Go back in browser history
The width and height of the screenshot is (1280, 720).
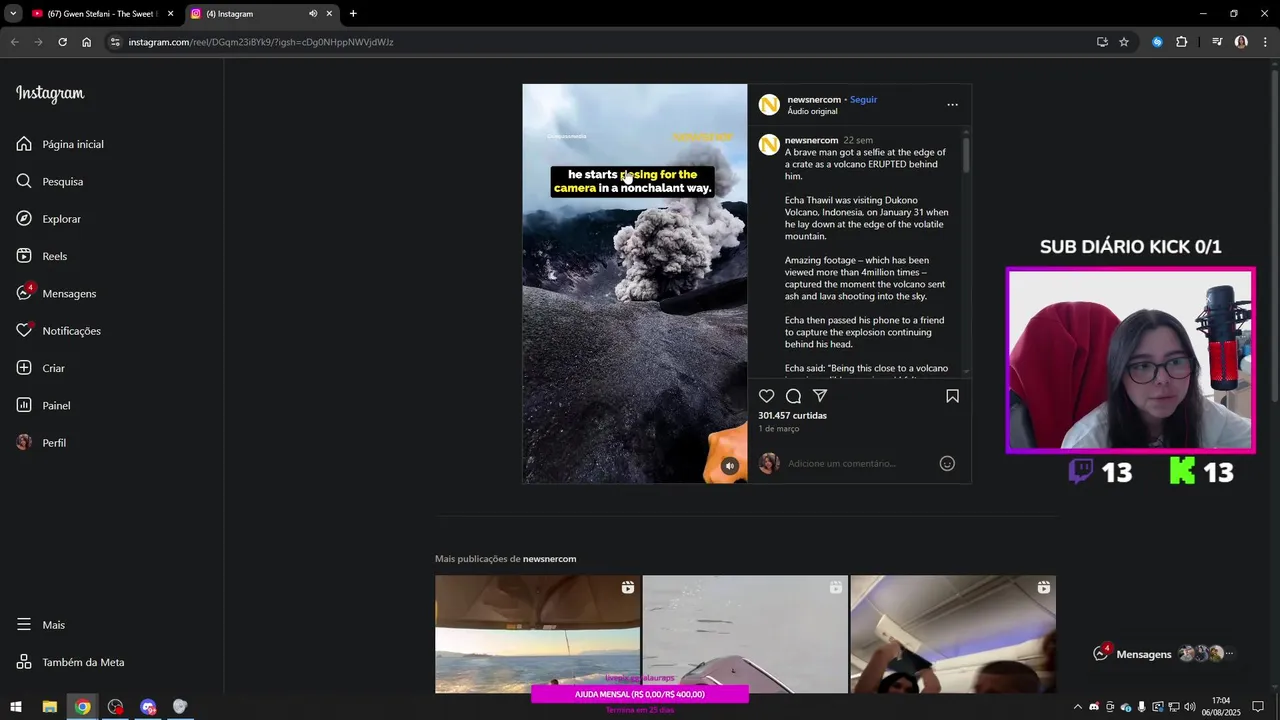pos(14,42)
